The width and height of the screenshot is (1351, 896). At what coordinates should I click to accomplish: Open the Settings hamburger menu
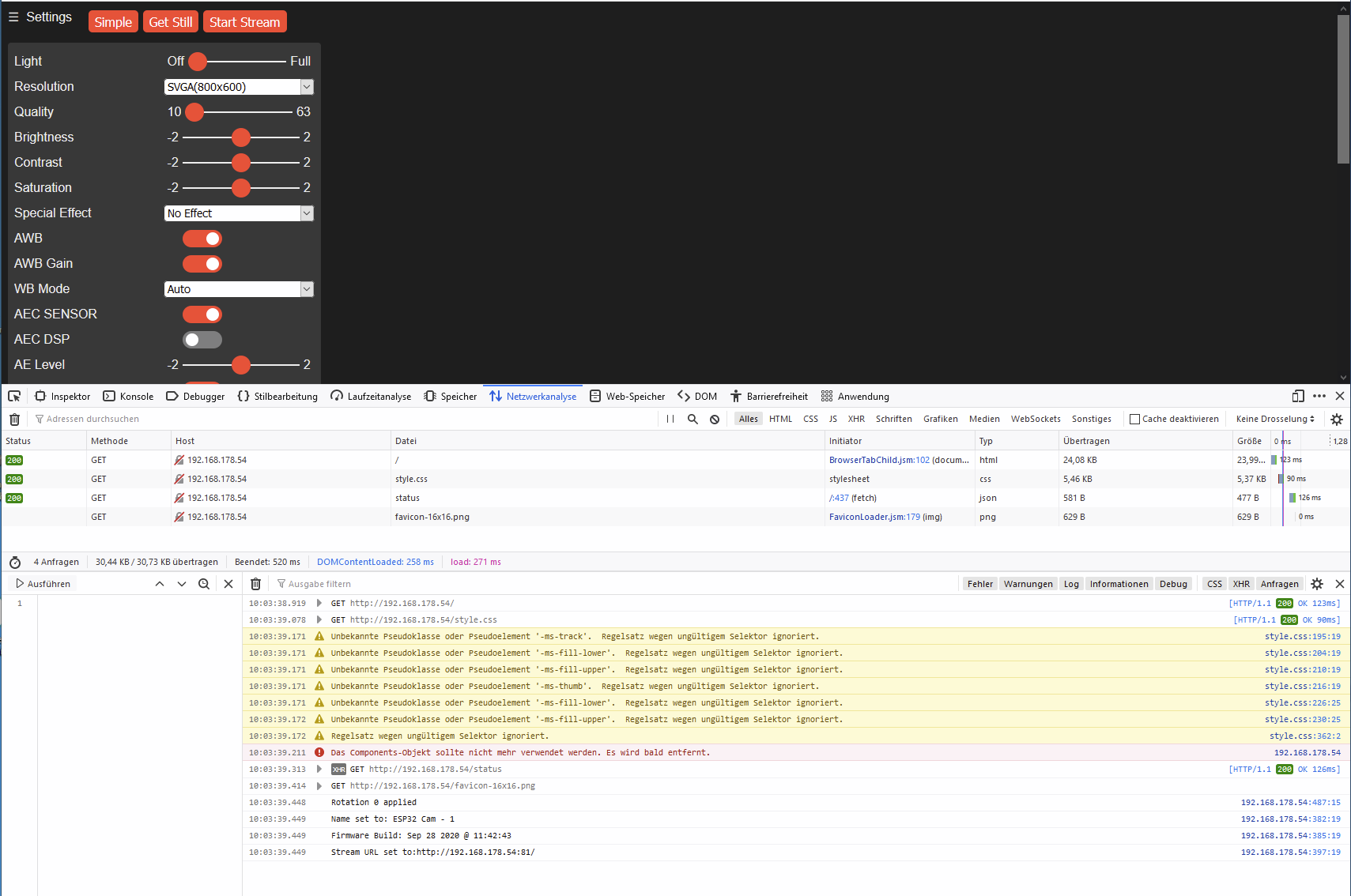[13, 17]
